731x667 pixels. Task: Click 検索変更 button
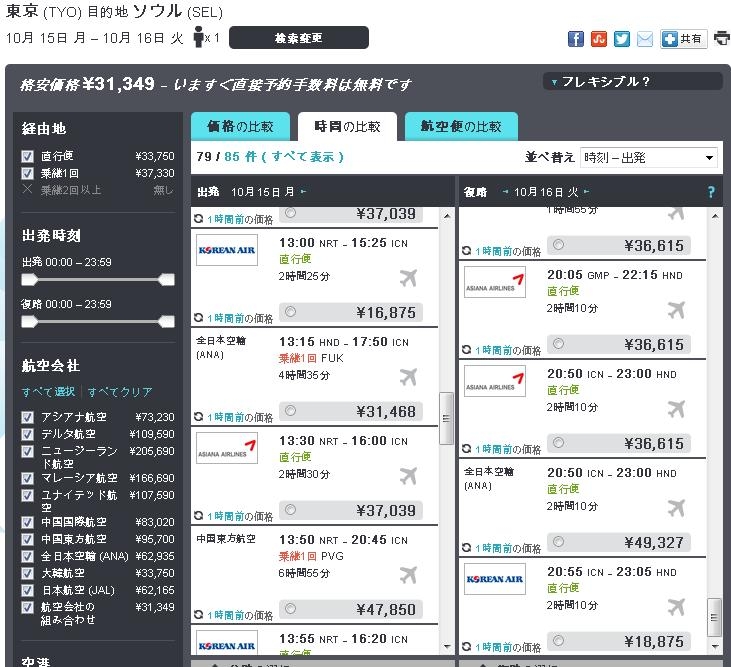click(x=299, y=38)
